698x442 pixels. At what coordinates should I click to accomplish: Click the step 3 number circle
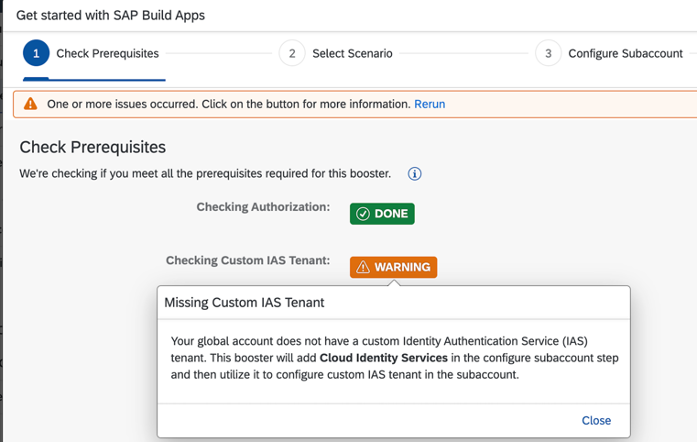point(548,53)
